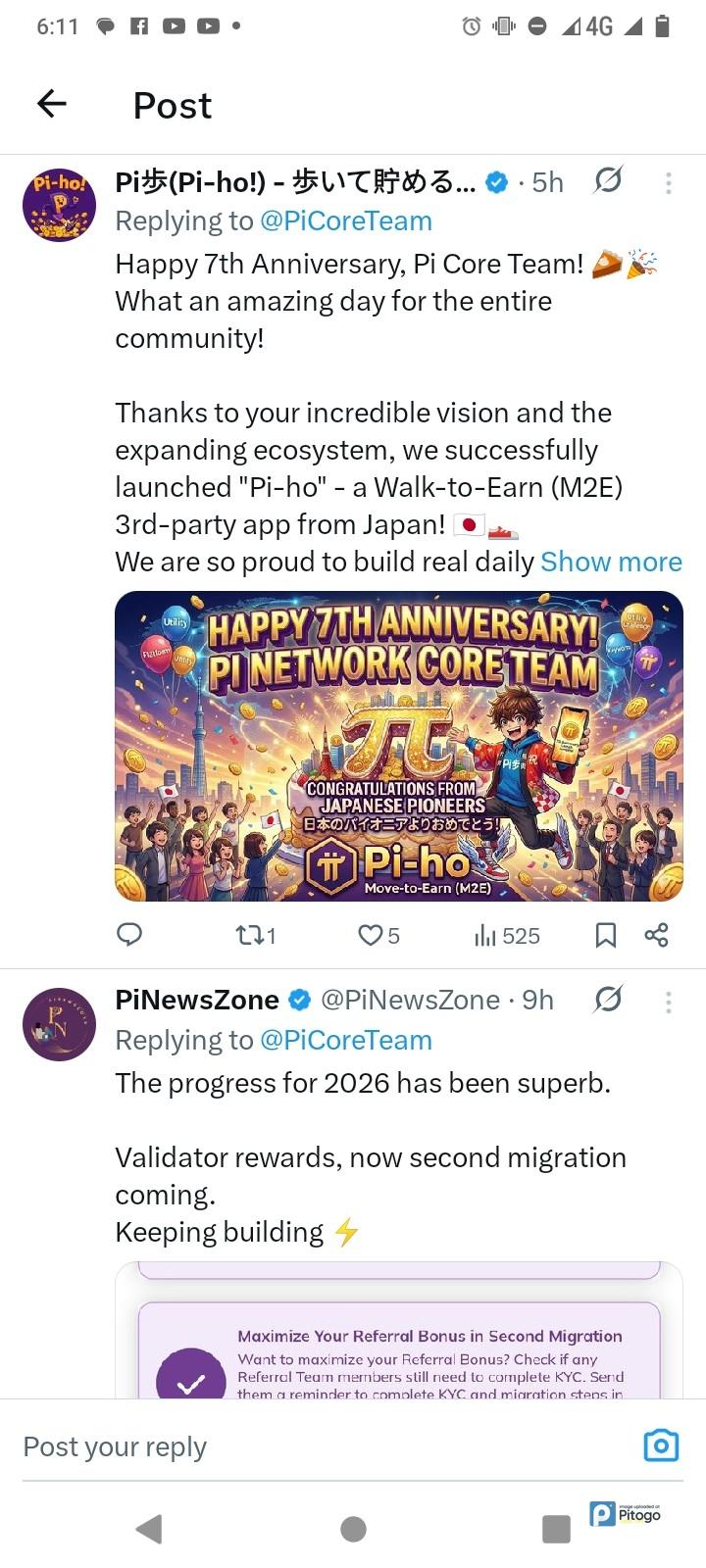Open camera icon beside reply field
This screenshot has width=706, height=1568.
pyautogui.click(x=661, y=1445)
